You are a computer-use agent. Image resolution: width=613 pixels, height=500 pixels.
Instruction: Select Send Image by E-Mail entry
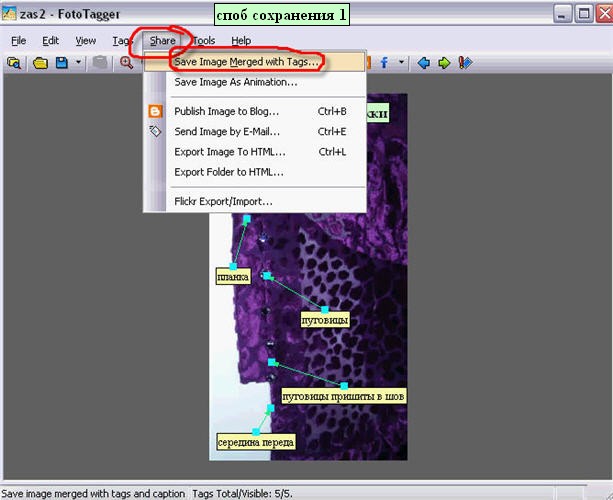pos(255,132)
